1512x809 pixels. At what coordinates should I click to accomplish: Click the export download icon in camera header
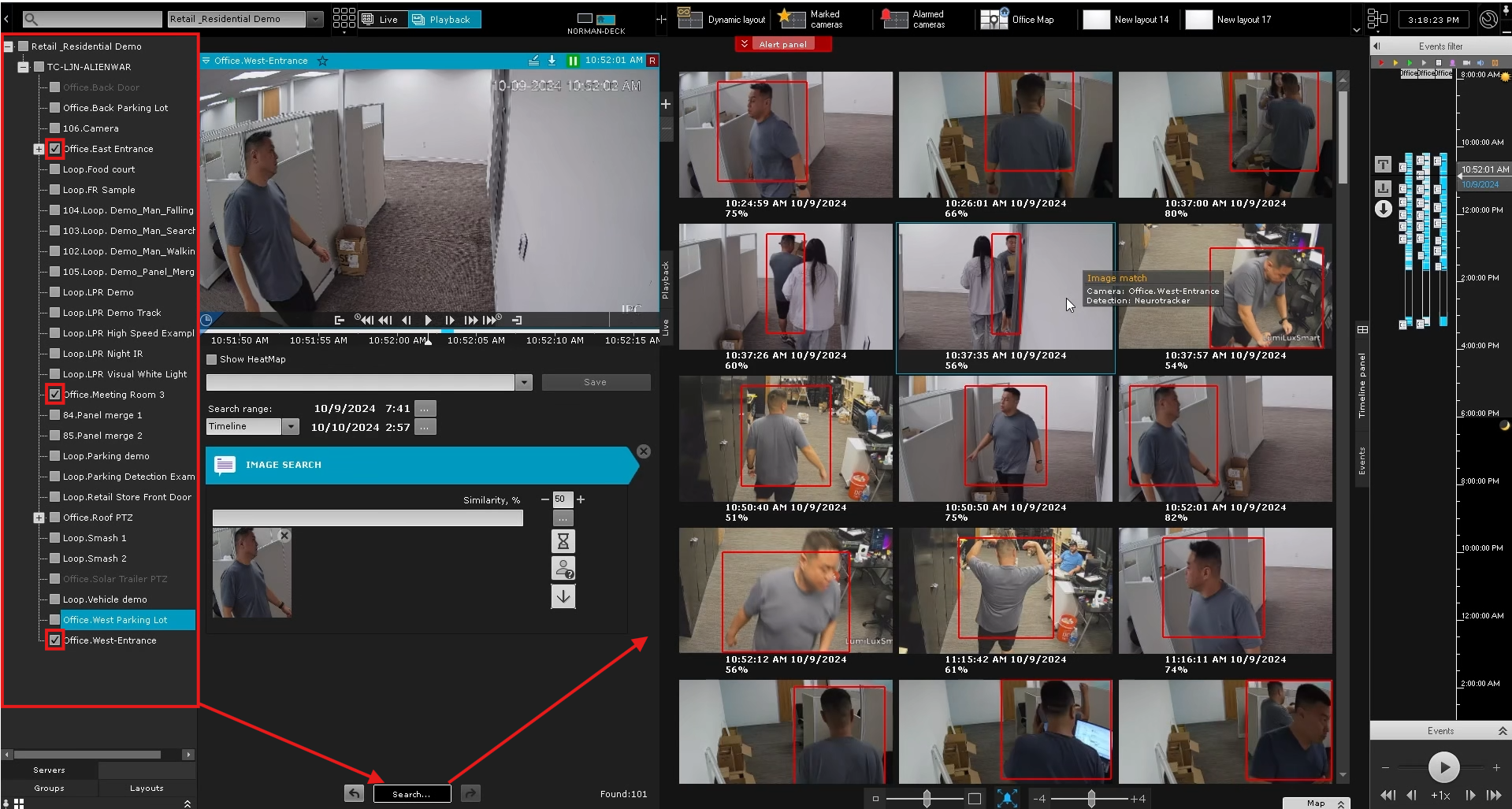pos(552,61)
